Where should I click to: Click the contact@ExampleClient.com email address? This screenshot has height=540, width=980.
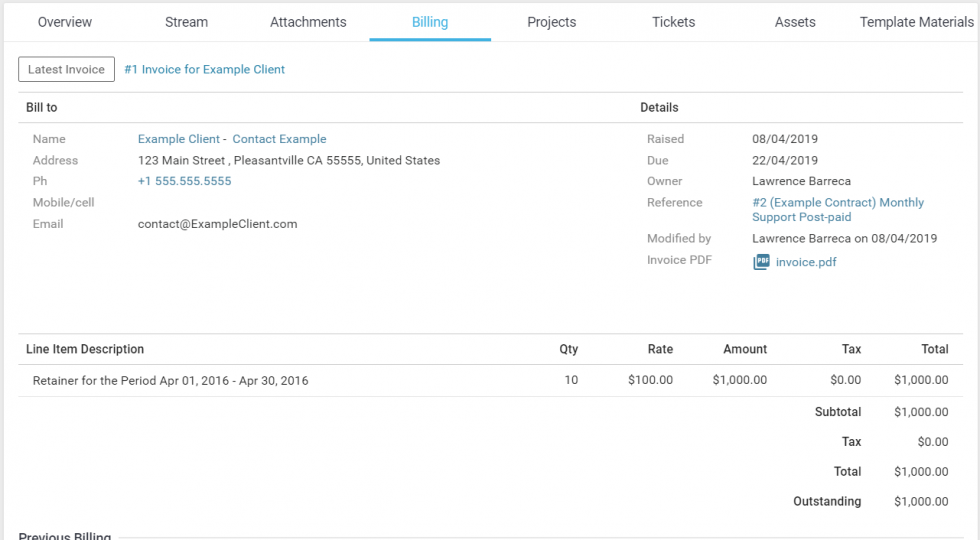tap(217, 224)
